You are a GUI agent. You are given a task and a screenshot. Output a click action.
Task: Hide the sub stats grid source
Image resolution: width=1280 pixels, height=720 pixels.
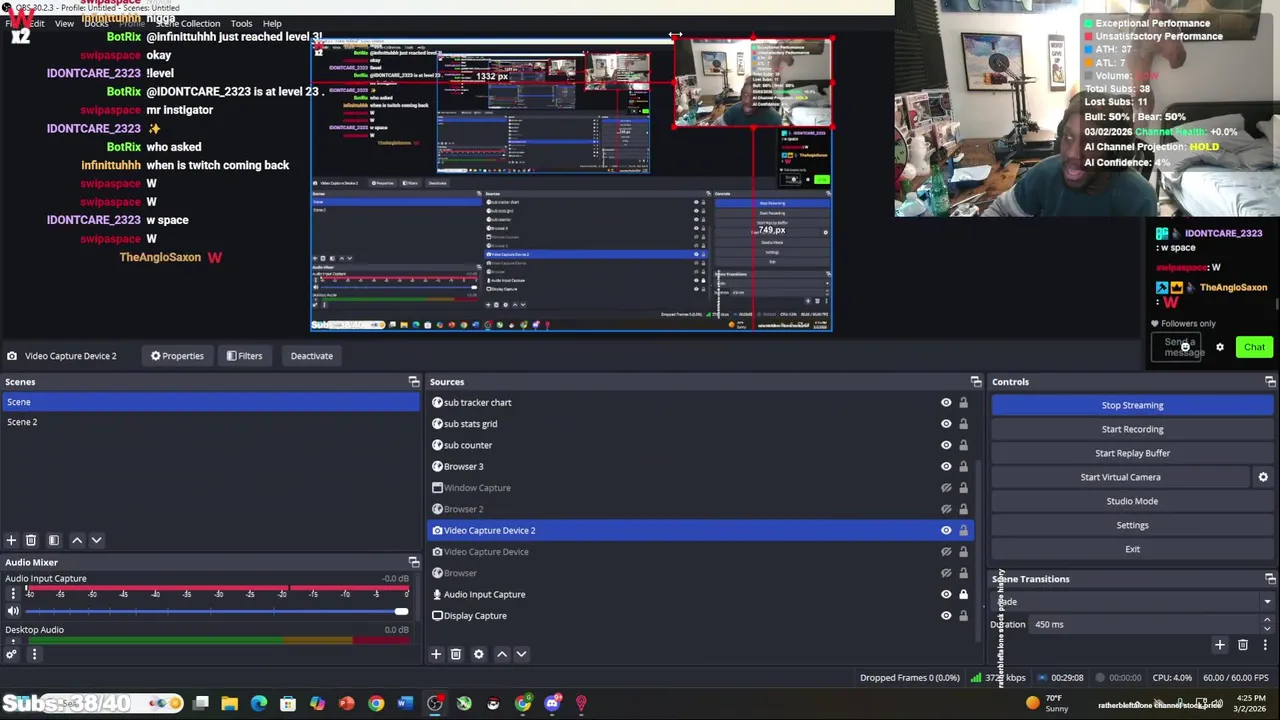click(x=946, y=424)
